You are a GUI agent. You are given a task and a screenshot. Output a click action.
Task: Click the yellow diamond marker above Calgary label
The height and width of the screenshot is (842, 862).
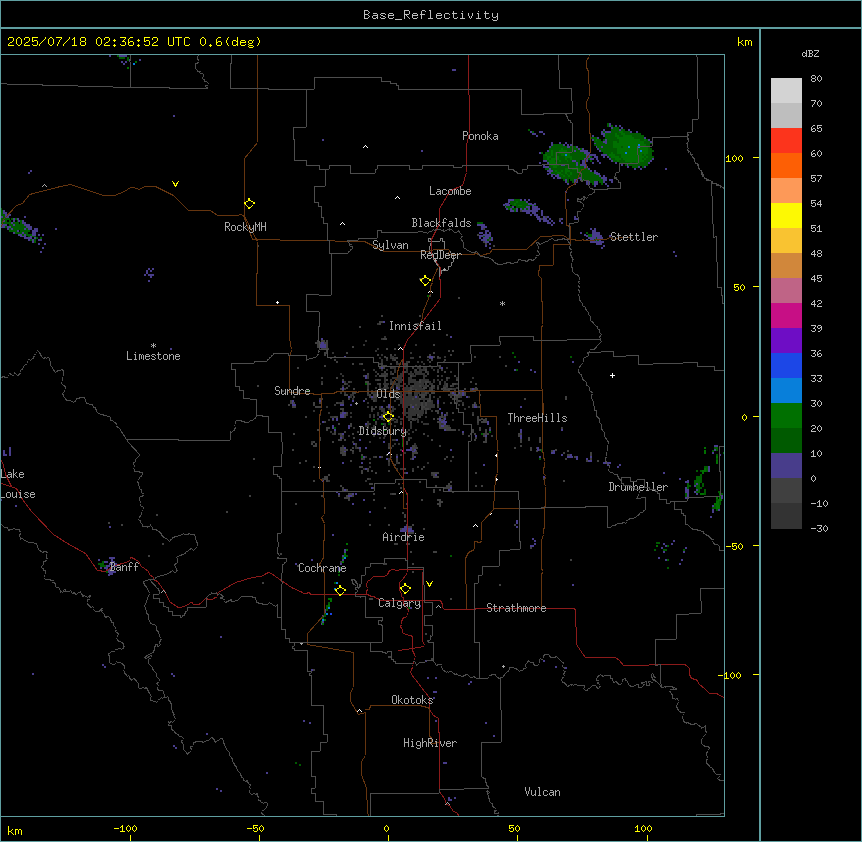405,589
